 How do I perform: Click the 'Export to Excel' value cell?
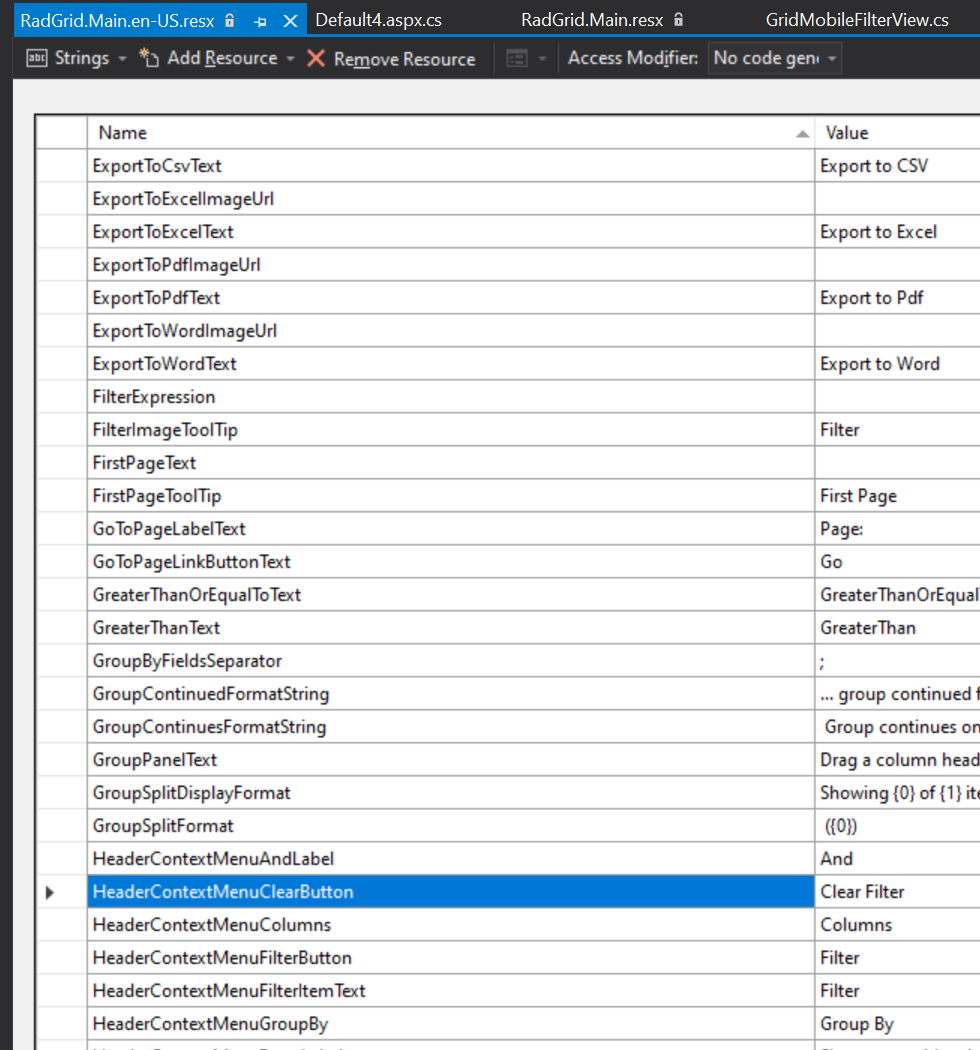pyautogui.click(x=898, y=231)
